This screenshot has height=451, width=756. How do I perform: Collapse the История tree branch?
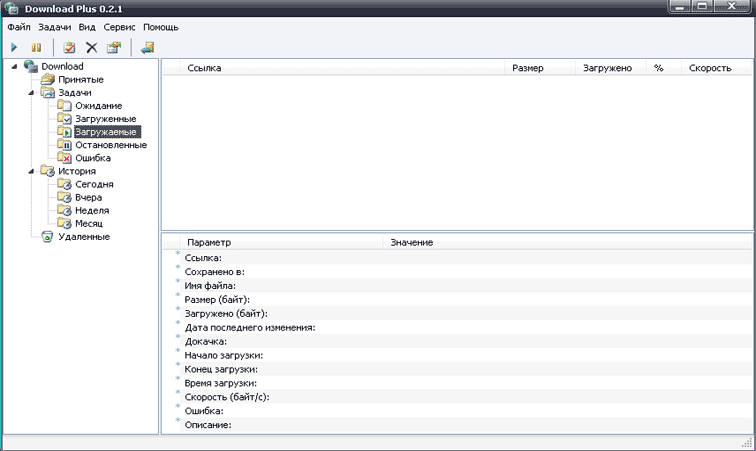pyautogui.click(x=31, y=171)
